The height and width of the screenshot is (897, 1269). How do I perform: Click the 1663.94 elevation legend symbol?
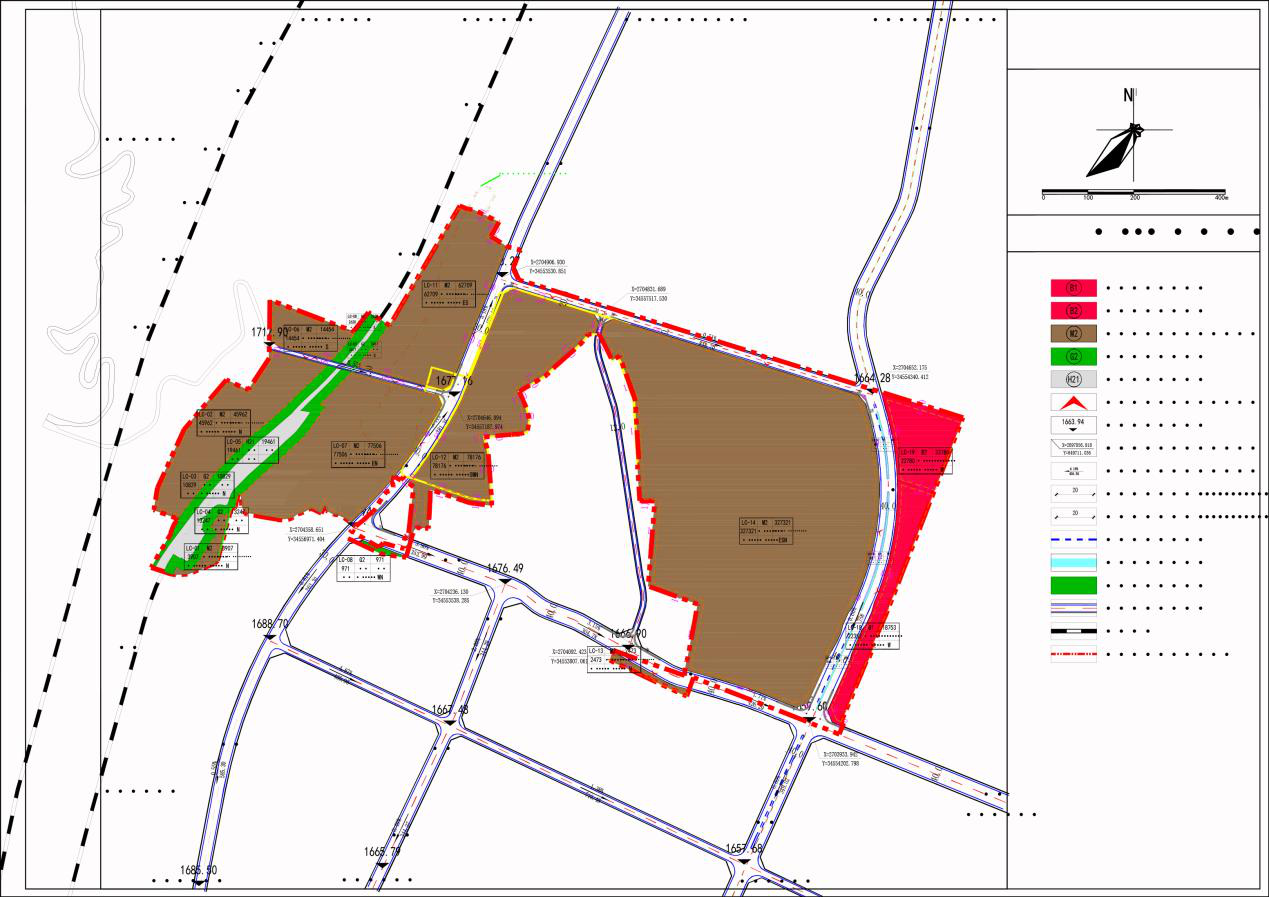pos(1073,426)
